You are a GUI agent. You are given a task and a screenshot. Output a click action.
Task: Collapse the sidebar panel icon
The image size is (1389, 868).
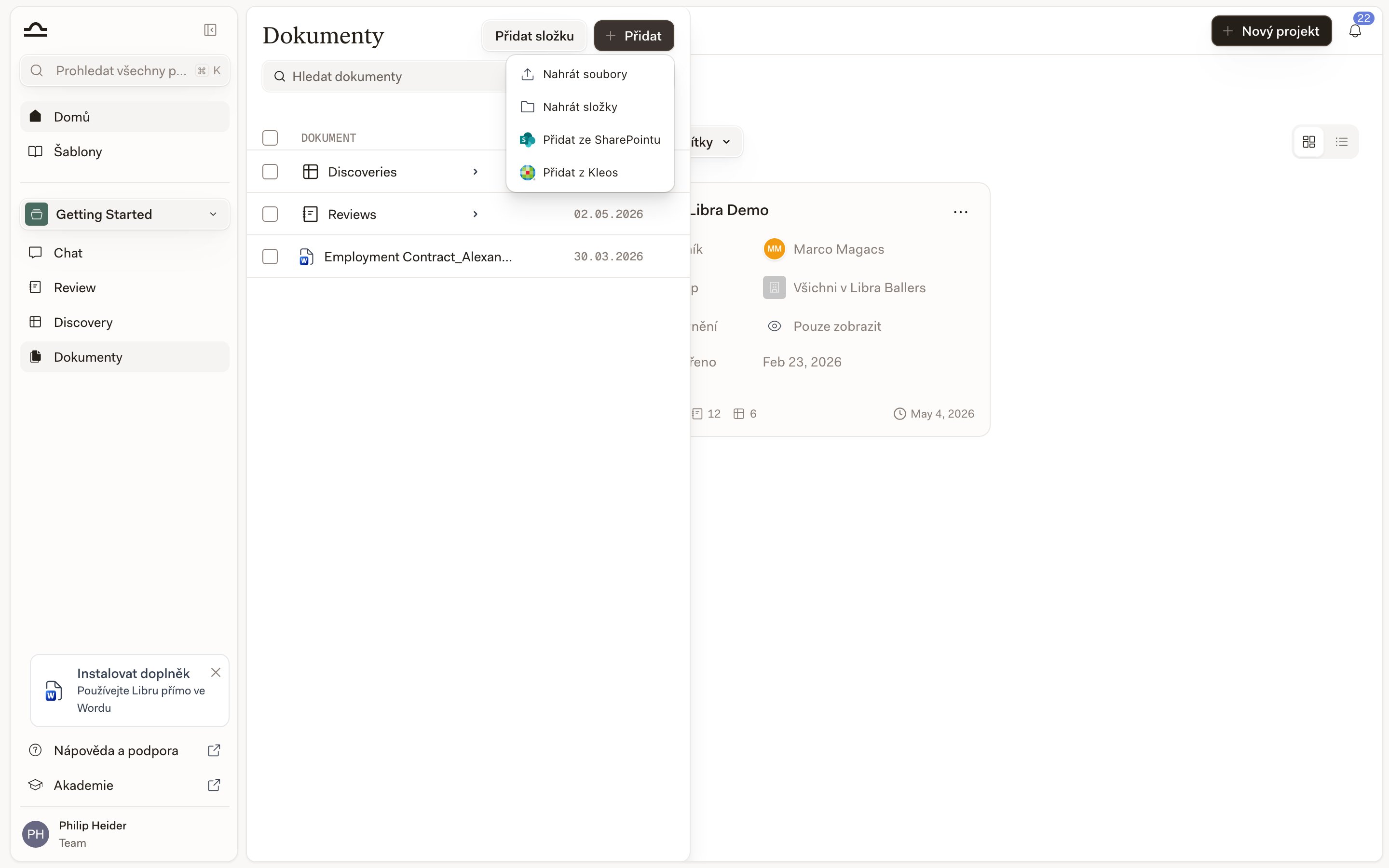coord(210,30)
